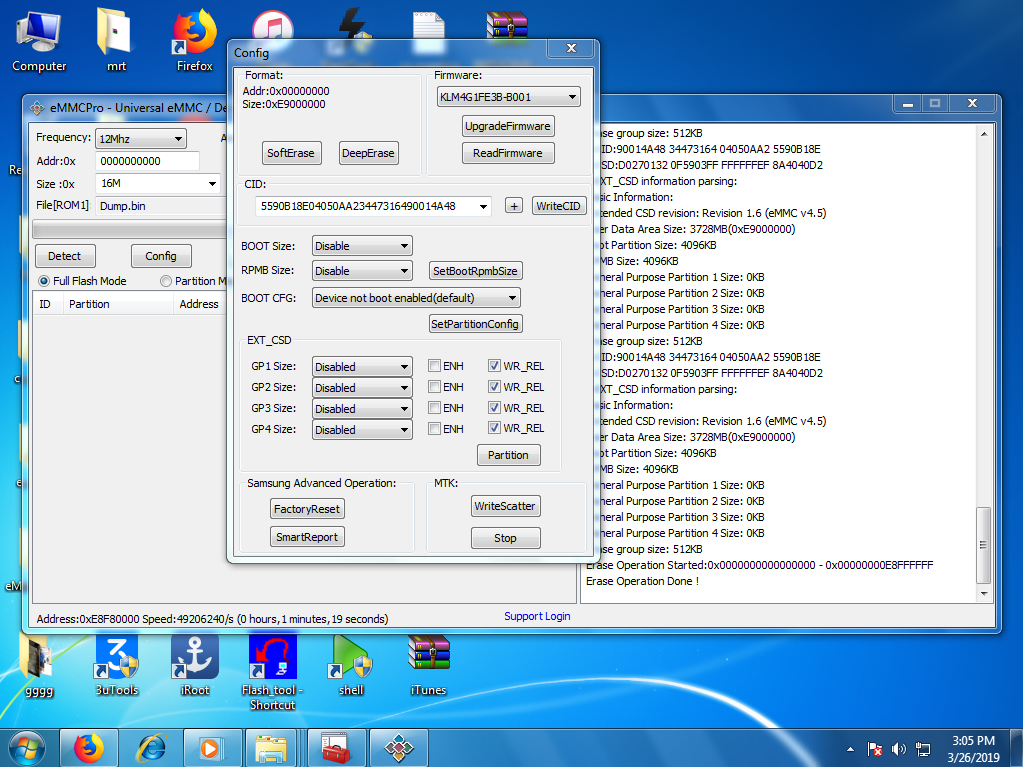Open the Frequency 12Mhz dropdown
The width and height of the screenshot is (1023, 767).
click(141, 139)
